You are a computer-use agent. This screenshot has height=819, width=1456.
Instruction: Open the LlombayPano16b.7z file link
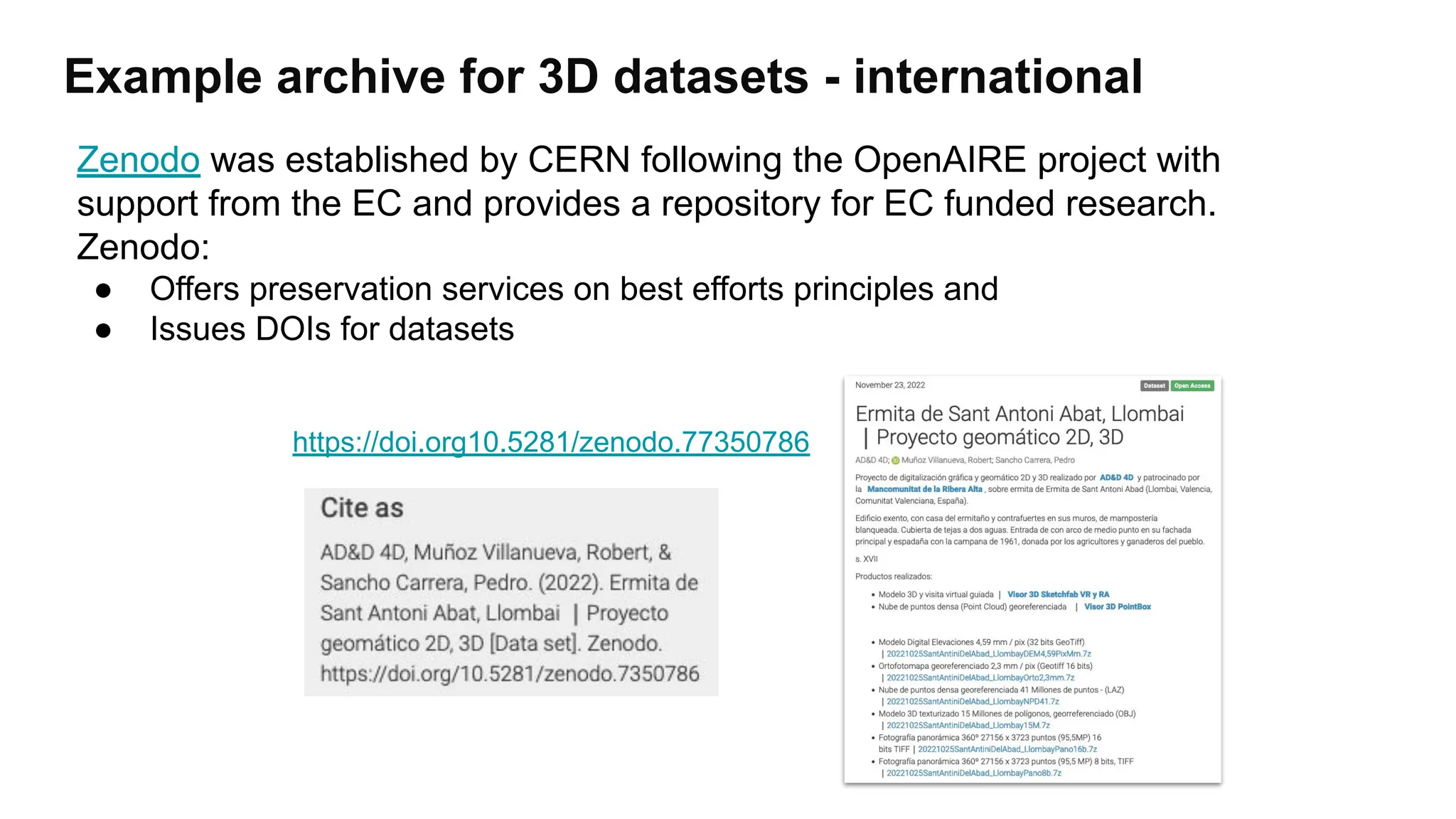click(1007, 749)
